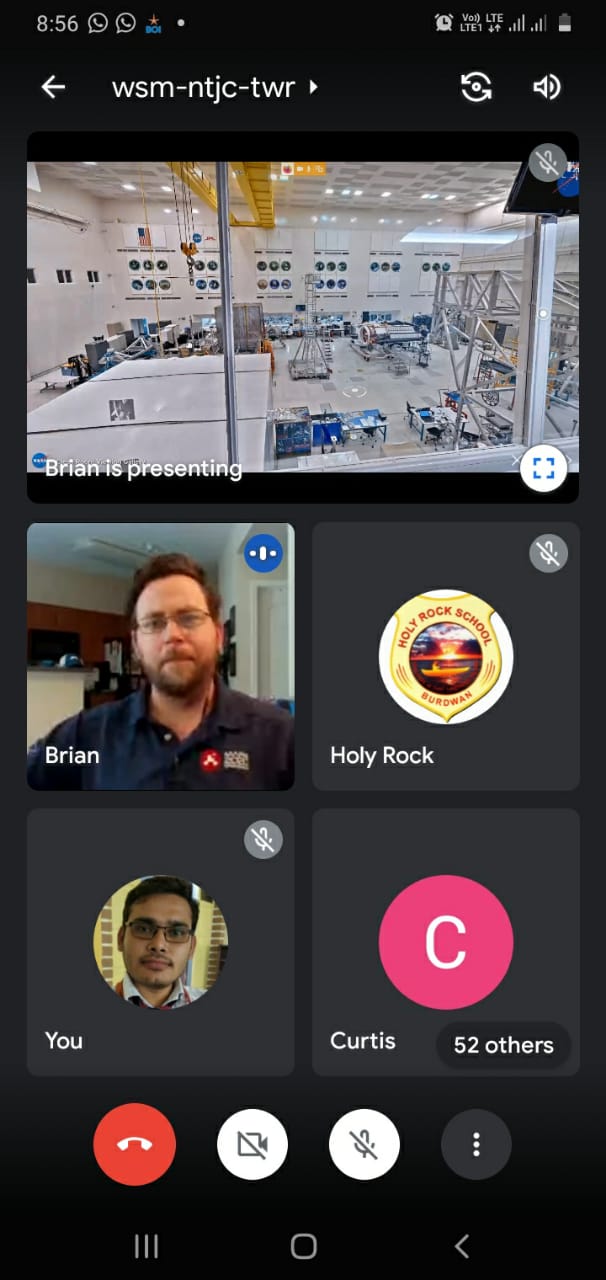
Task: Tap Holy Rock's muted microphone icon
Action: coord(548,553)
